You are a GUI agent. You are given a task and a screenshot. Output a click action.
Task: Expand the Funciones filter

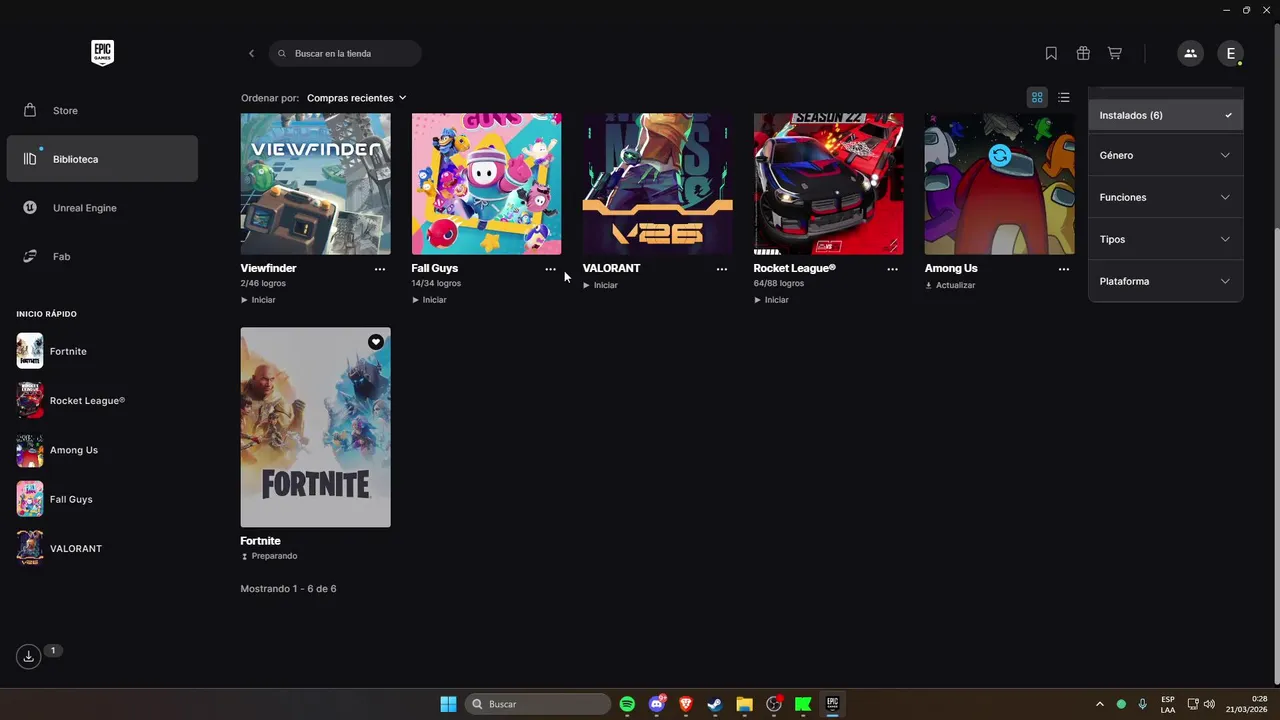pos(1166,197)
